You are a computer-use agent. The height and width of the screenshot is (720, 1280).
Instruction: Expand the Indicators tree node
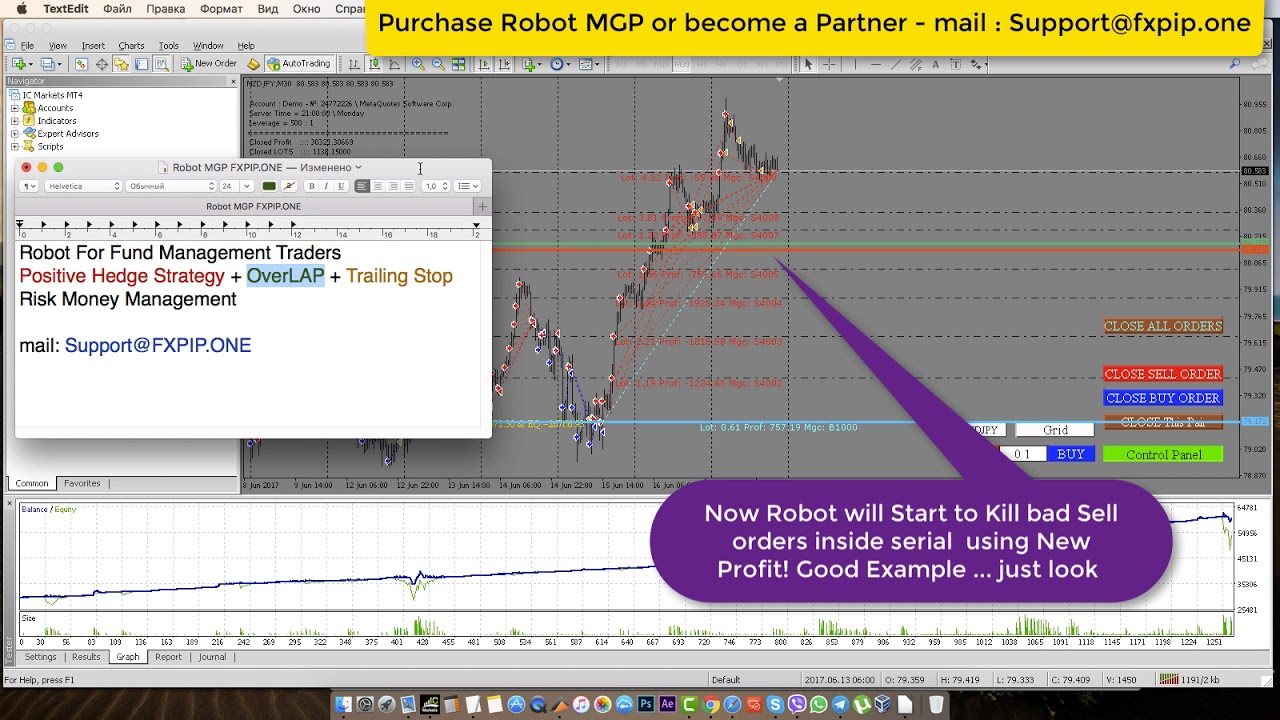coord(15,121)
